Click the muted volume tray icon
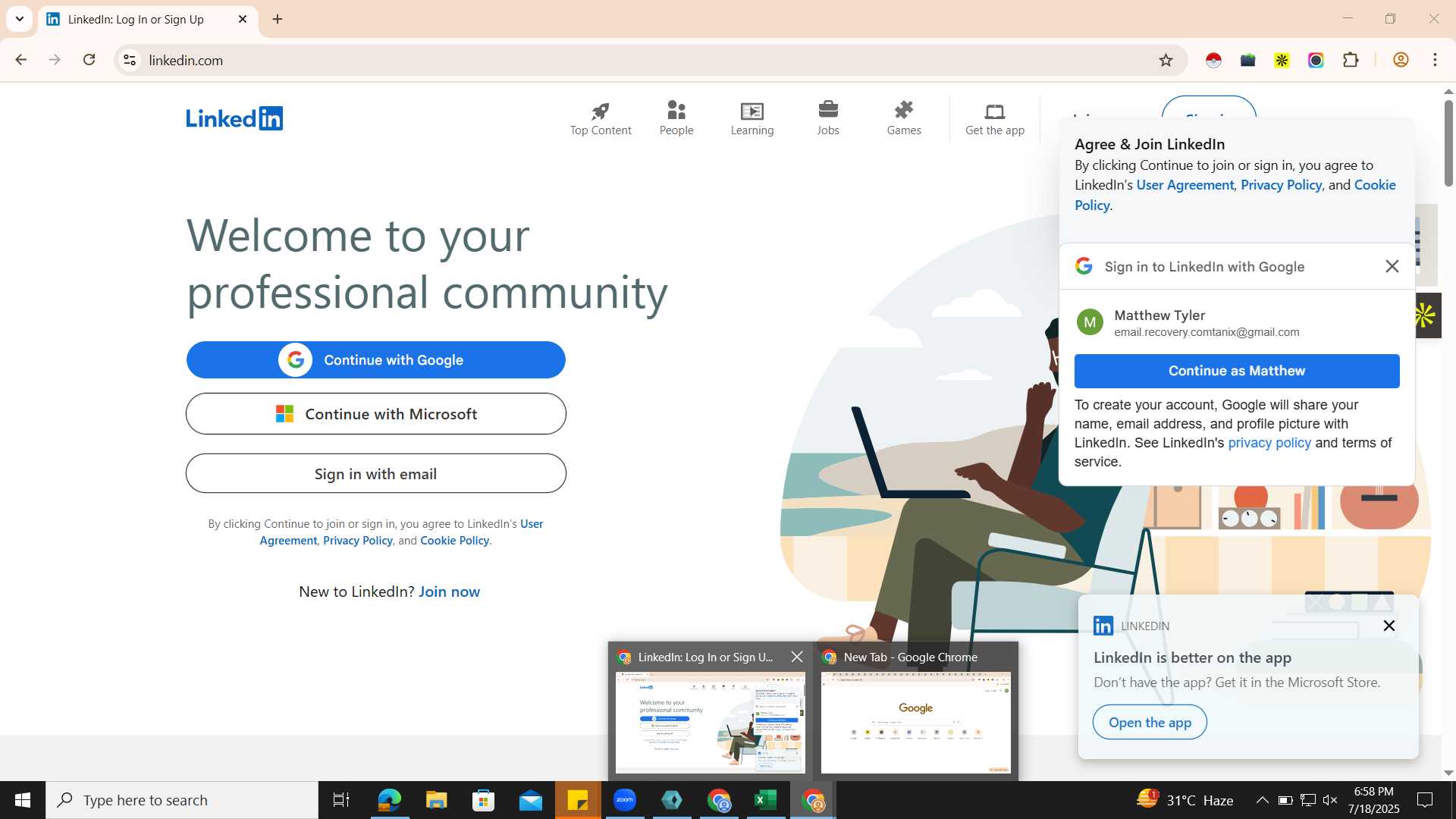 [1329, 800]
